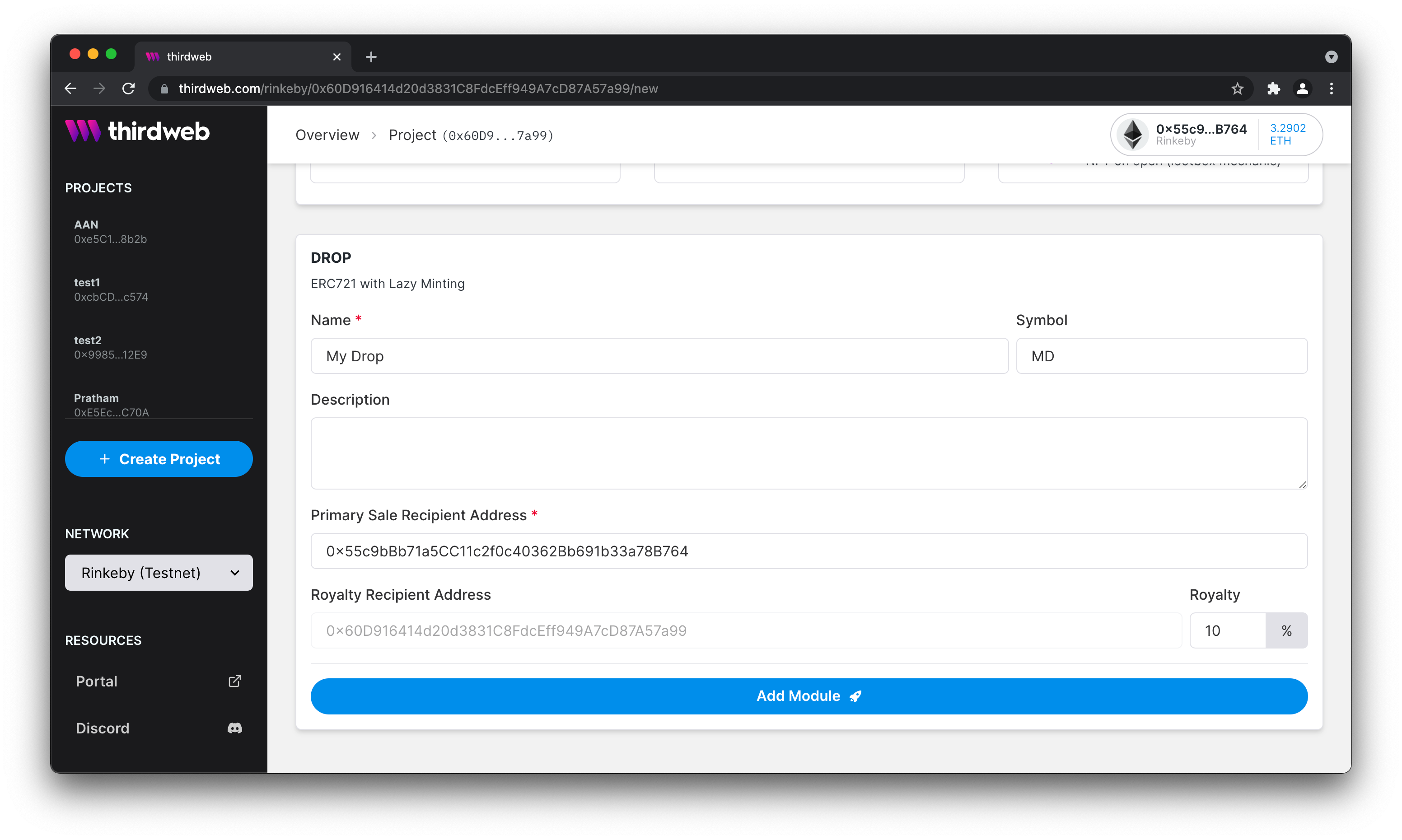
Task: Open the AAN project
Action: point(159,232)
